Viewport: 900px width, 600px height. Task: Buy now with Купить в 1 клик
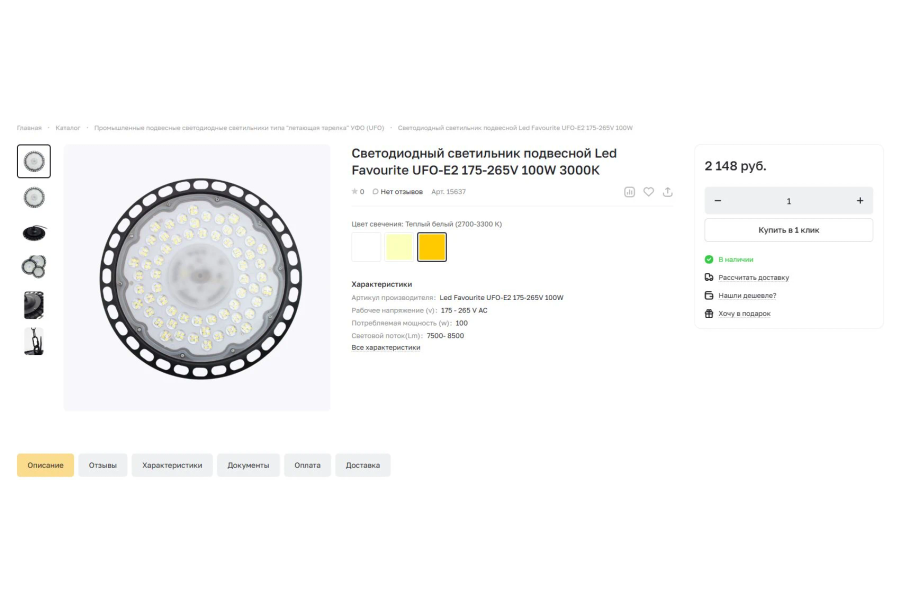(789, 230)
